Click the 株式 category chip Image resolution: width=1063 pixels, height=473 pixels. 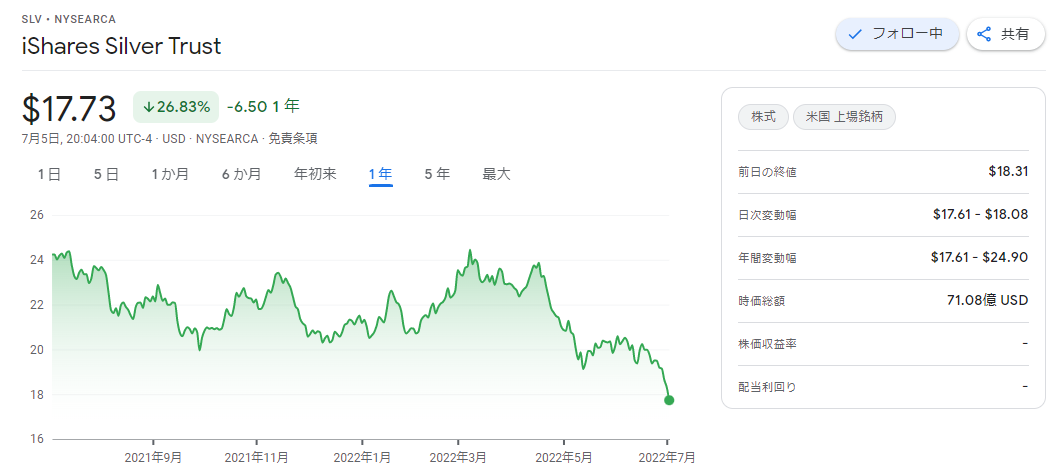(x=764, y=117)
